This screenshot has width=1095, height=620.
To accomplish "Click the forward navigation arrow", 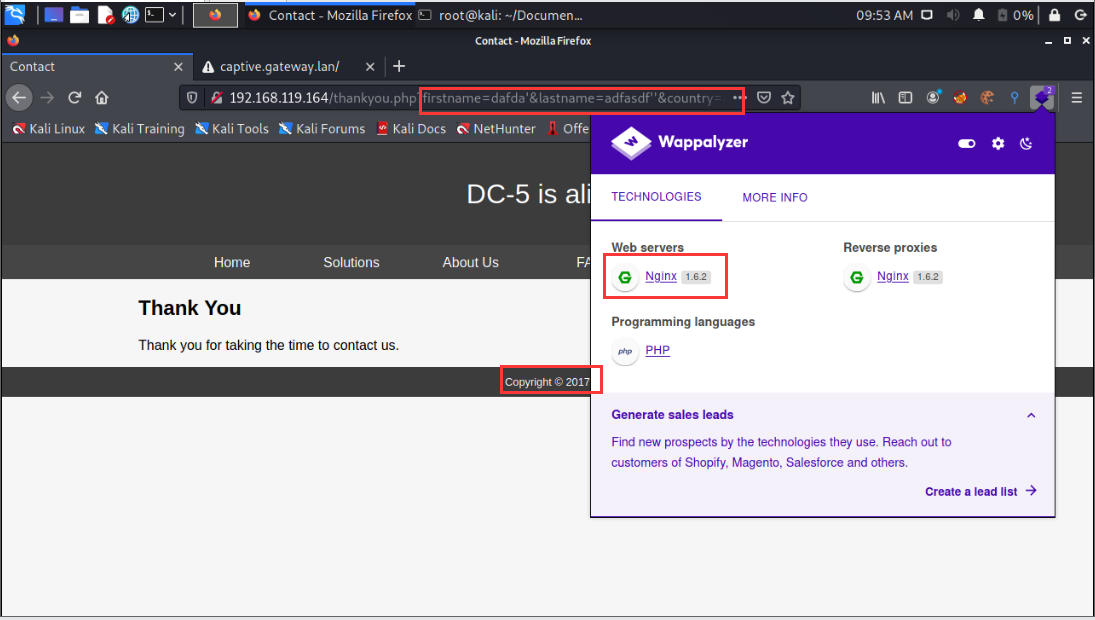I will pos(47,98).
